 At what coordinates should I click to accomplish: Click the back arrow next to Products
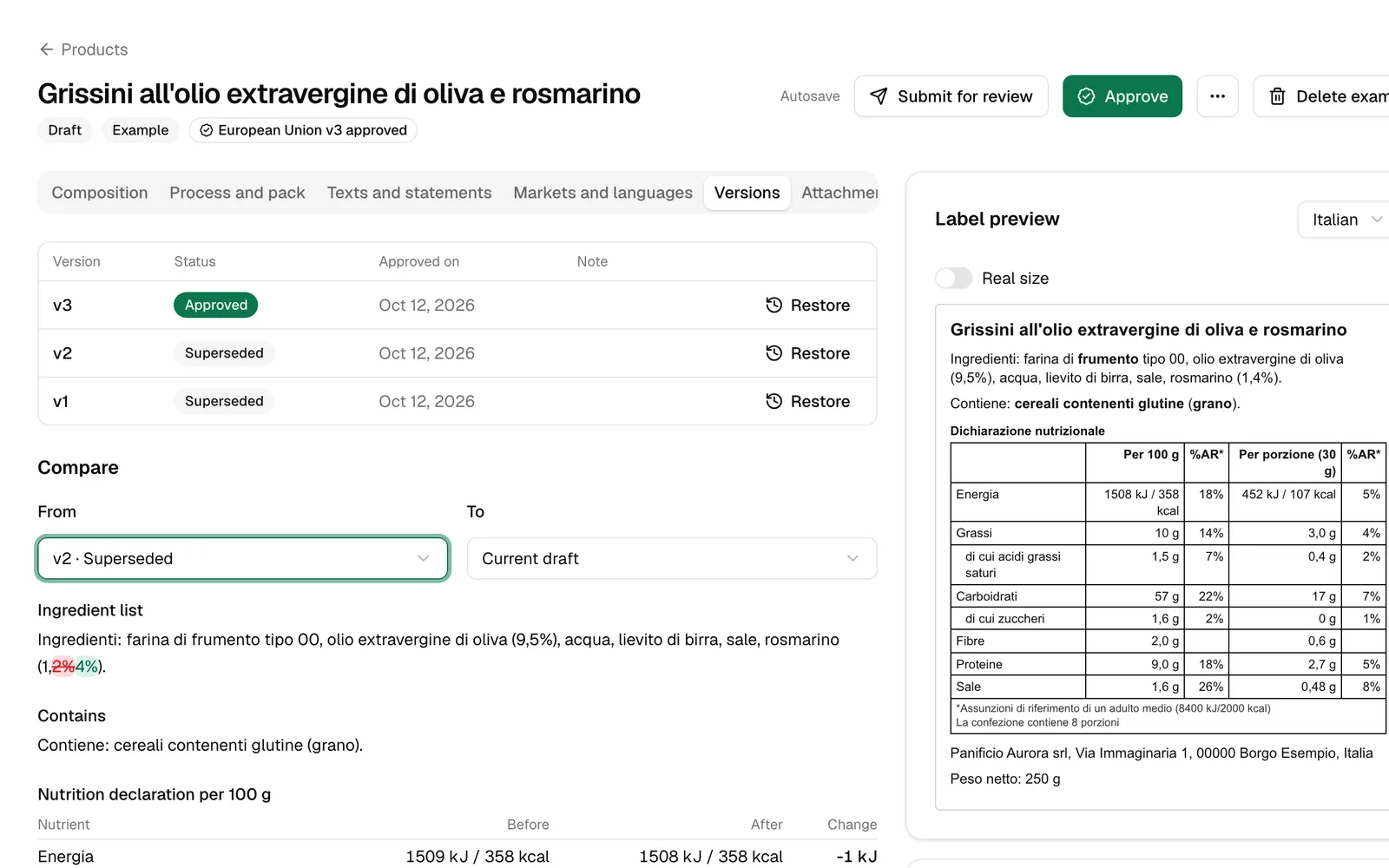[46, 49]
